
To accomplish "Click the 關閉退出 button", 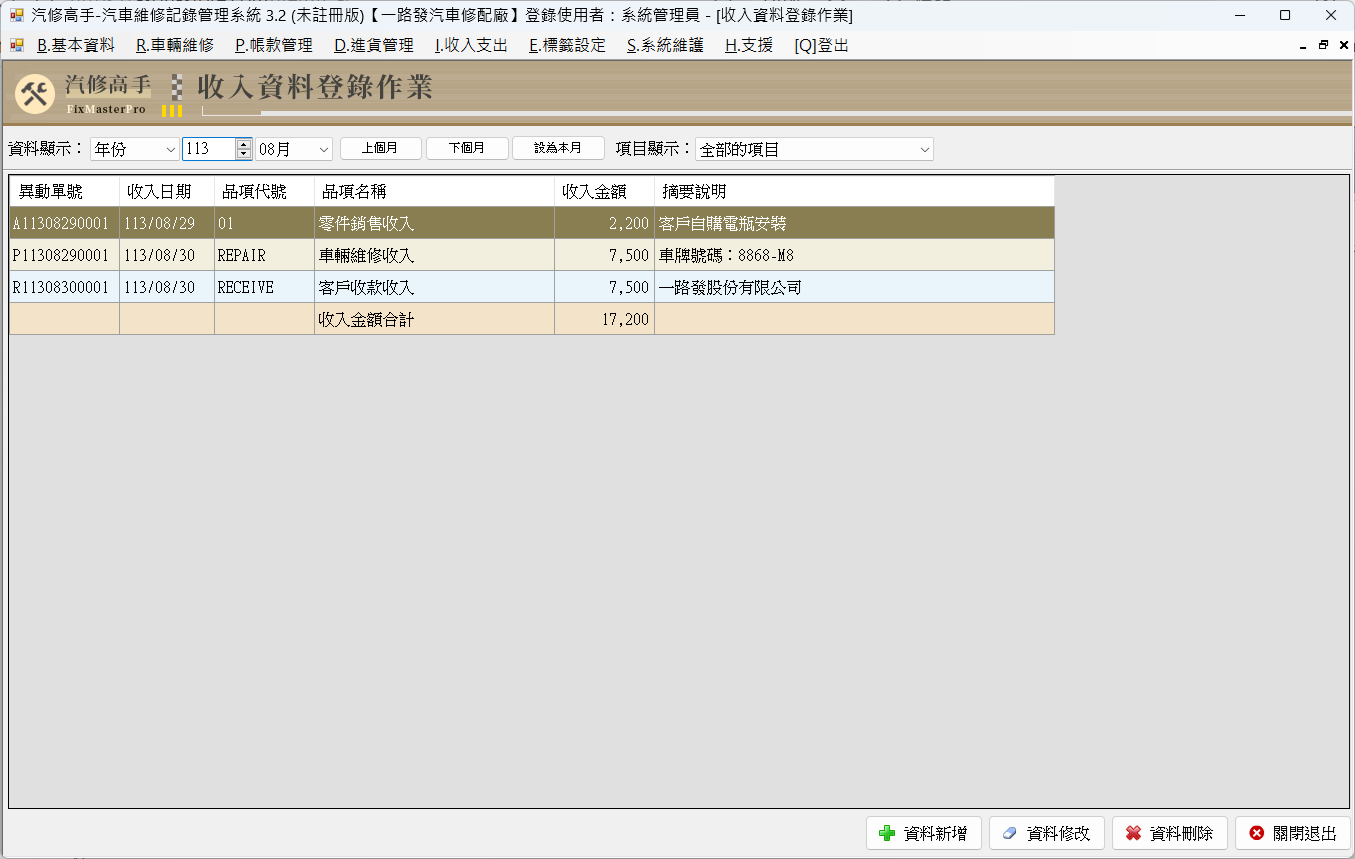I will tap(1294, 833).
